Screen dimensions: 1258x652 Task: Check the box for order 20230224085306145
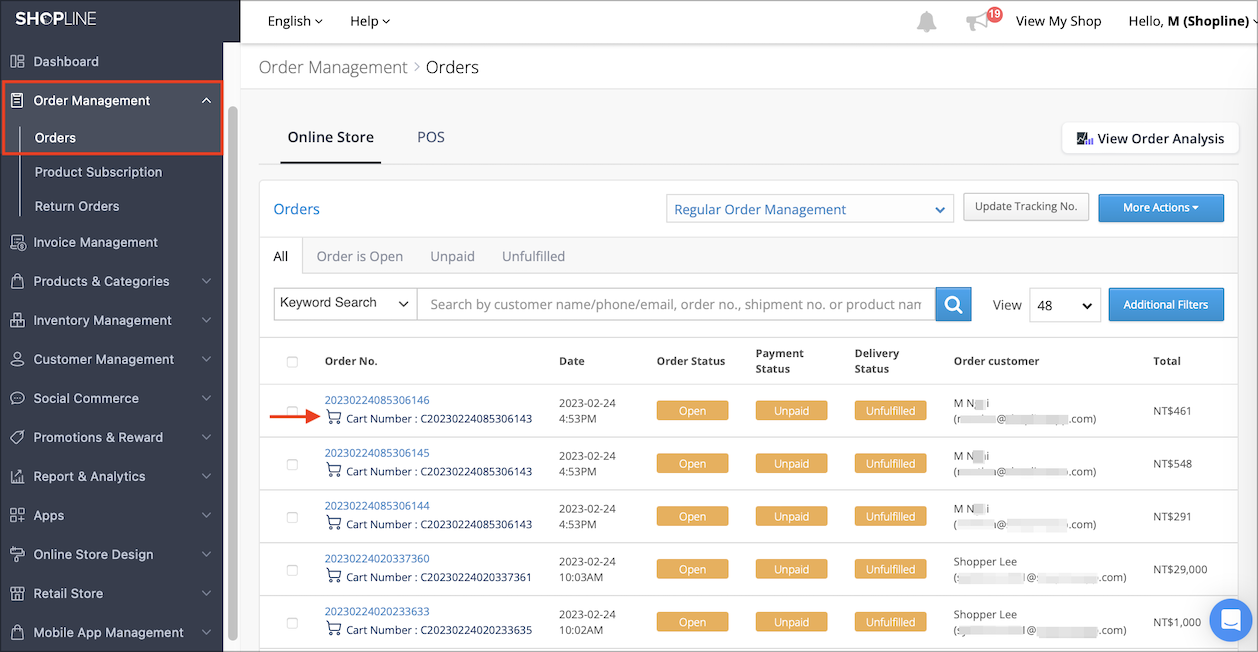[292, 464]
